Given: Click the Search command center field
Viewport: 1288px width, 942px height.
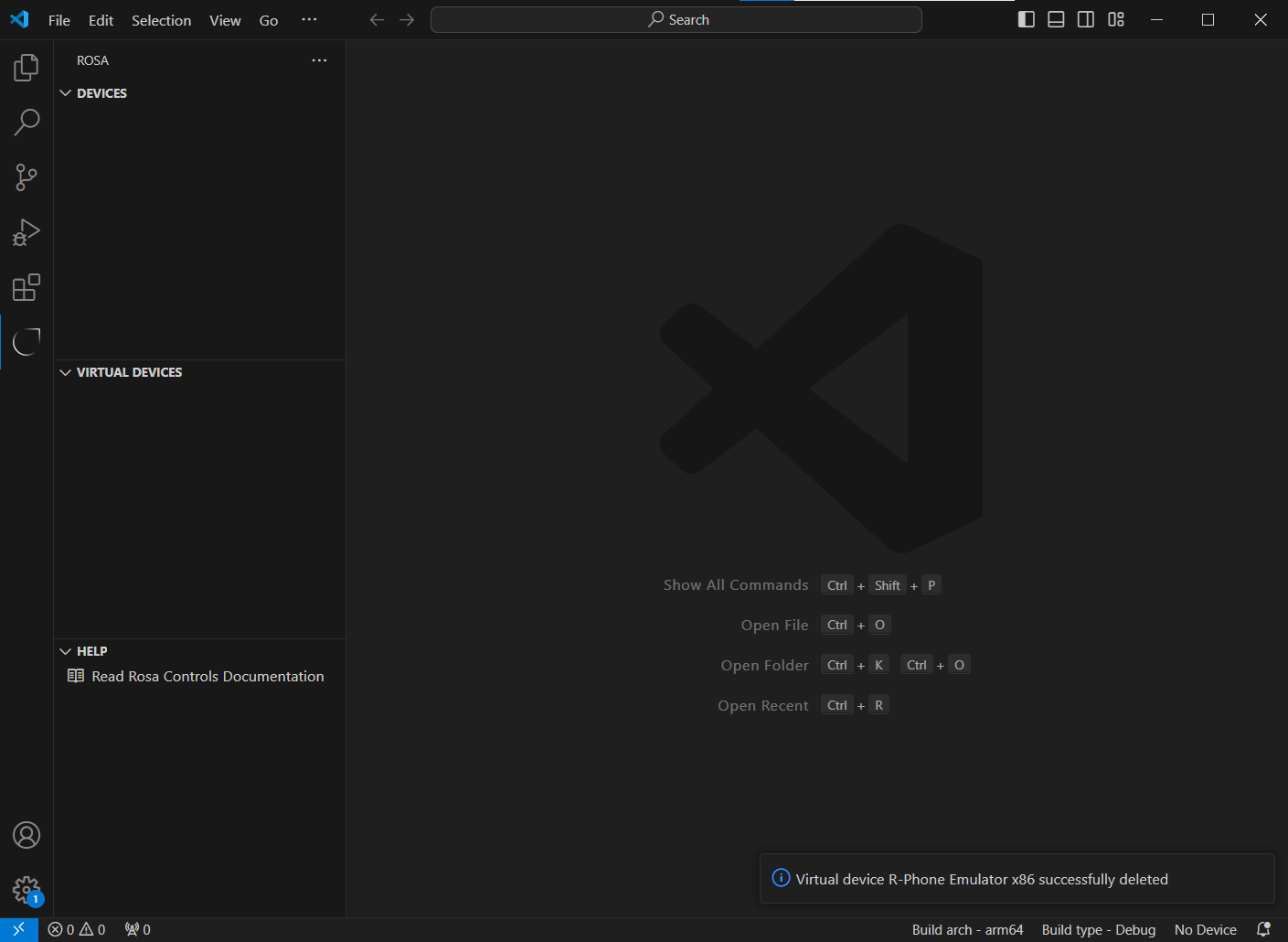Looking at the screenshot, I should coord(676,20).
